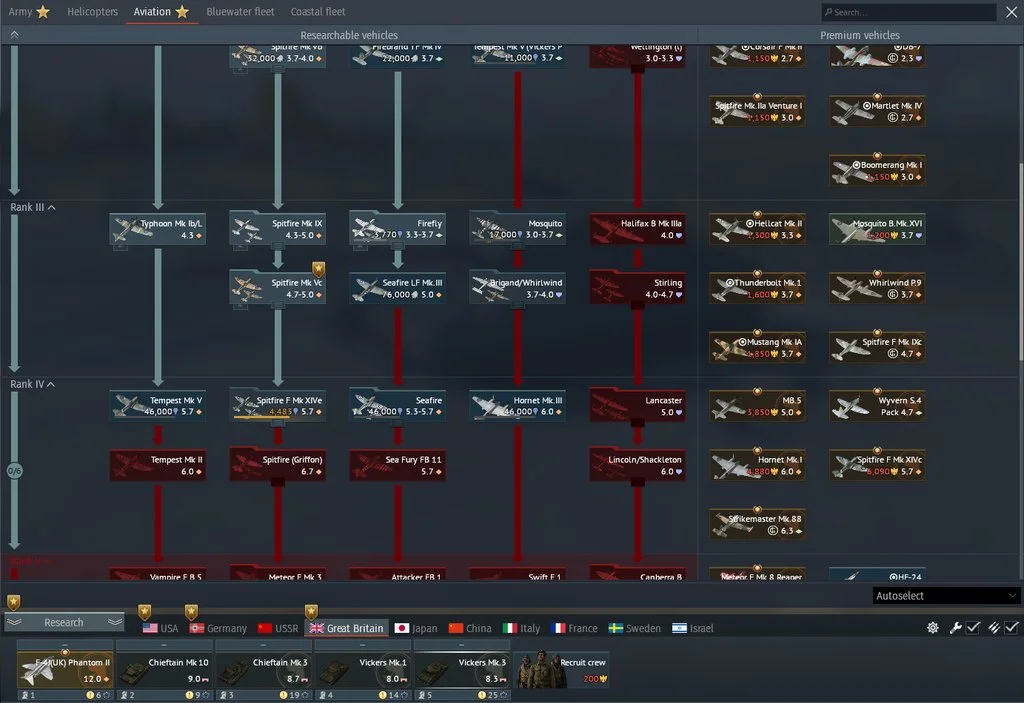Select the Chieftain Mk 10 crew slot
This screenshot has width=1024, height=703.
click(x=163, y=669)
